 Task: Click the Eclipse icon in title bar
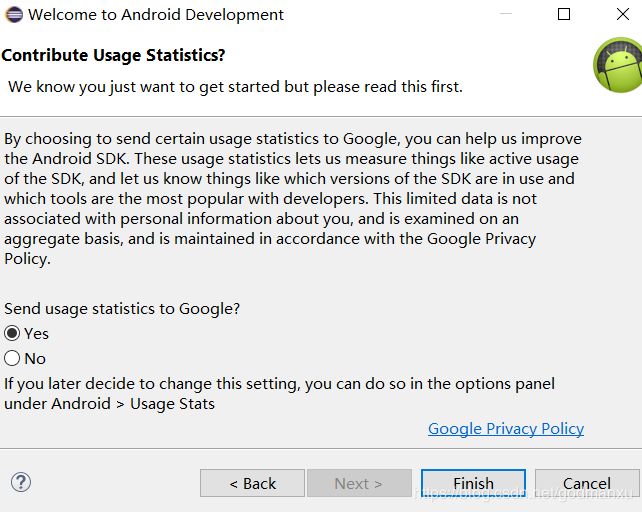14,15
